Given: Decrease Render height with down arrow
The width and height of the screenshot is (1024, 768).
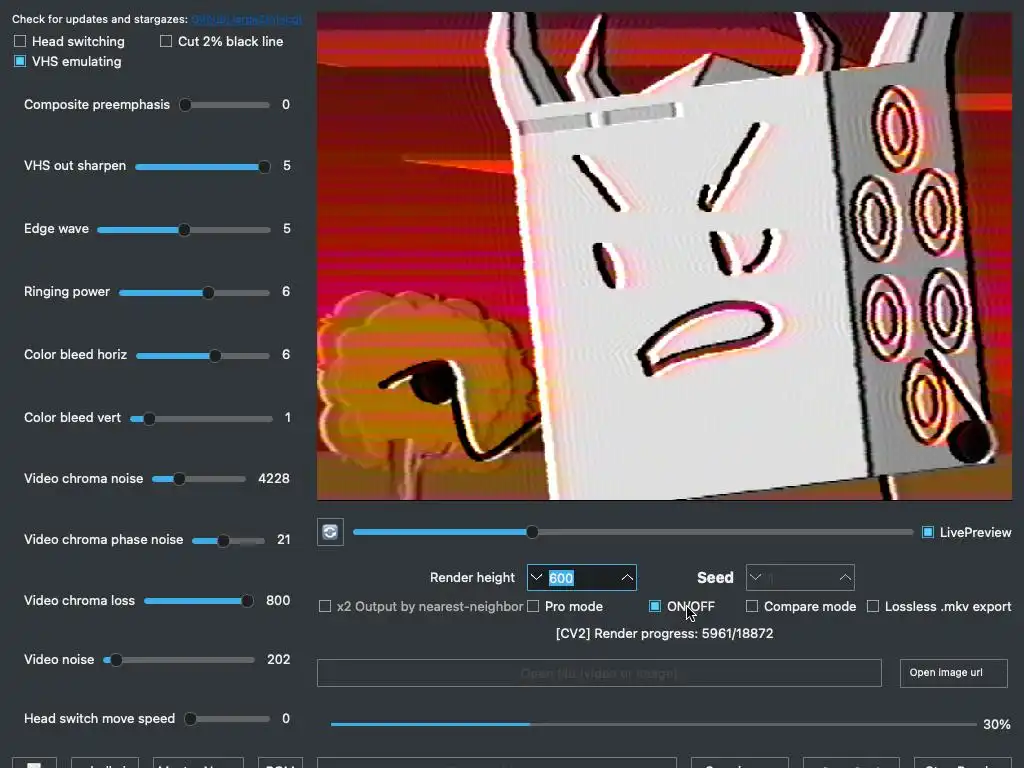Looking at the screenshot, I should (x=536, y=577).
